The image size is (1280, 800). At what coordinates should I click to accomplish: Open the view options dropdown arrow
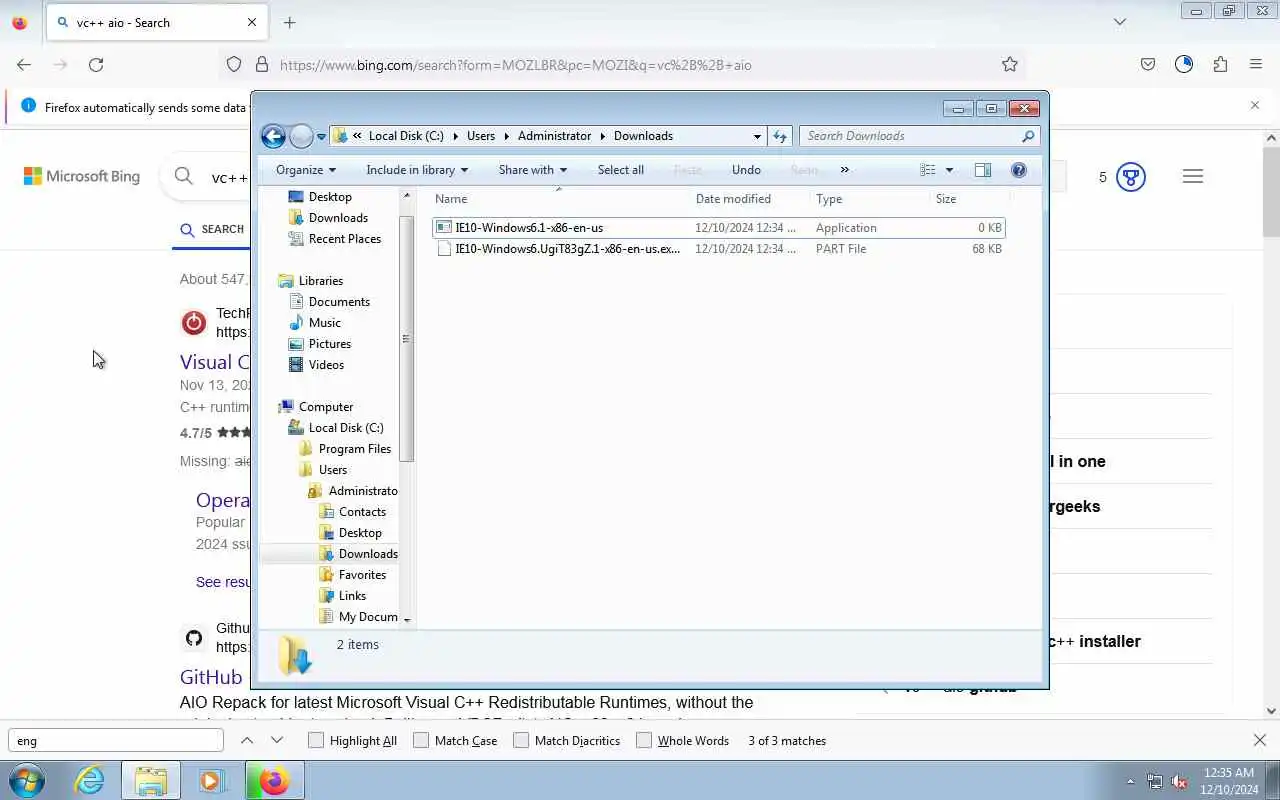tap(949, 170)
